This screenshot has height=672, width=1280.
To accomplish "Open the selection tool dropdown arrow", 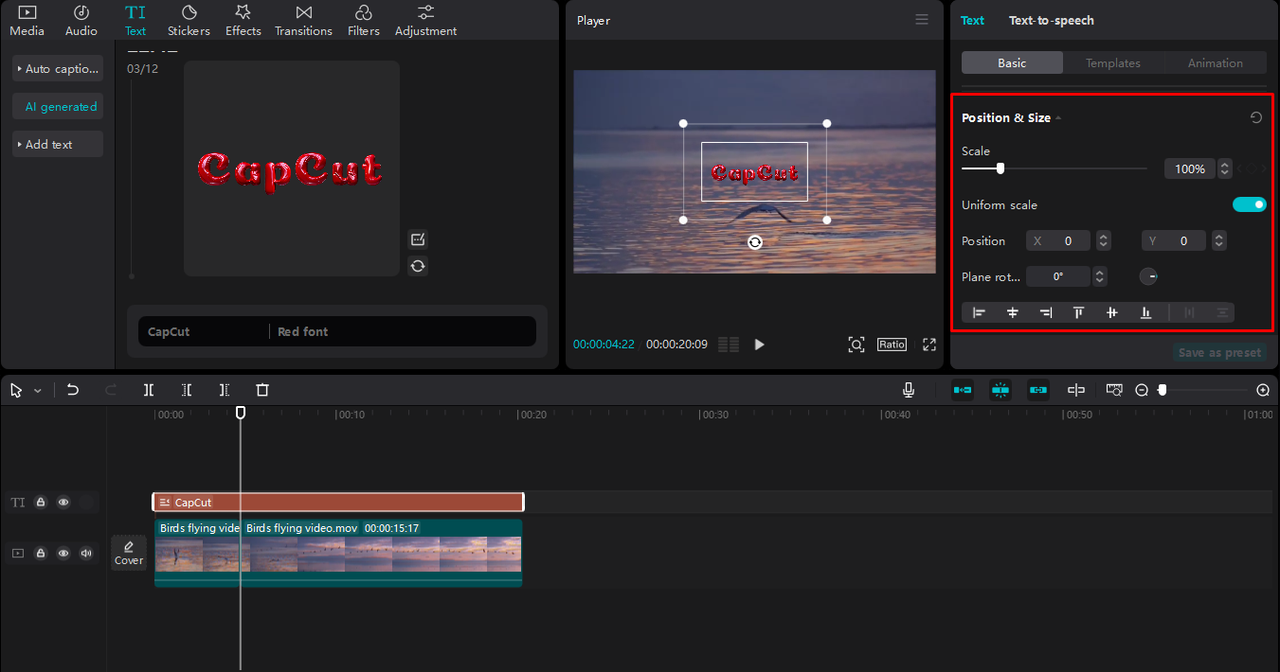I will coord(38,391).
